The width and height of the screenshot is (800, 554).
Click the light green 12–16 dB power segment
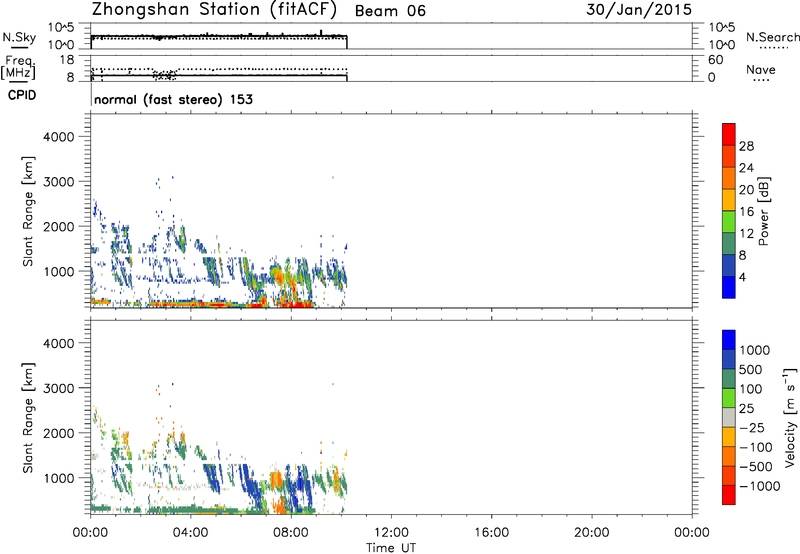729,221
